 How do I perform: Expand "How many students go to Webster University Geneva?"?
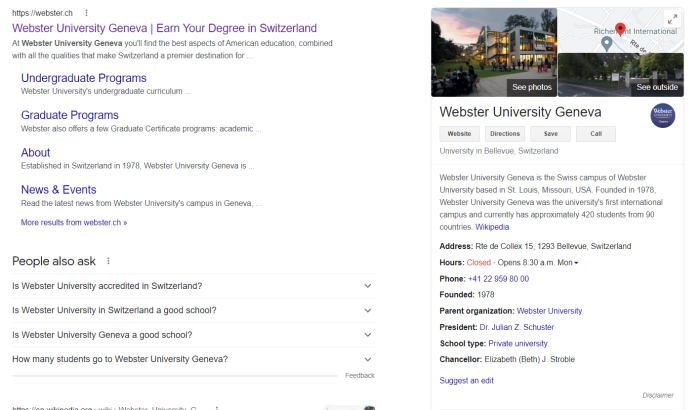[192, 359]
